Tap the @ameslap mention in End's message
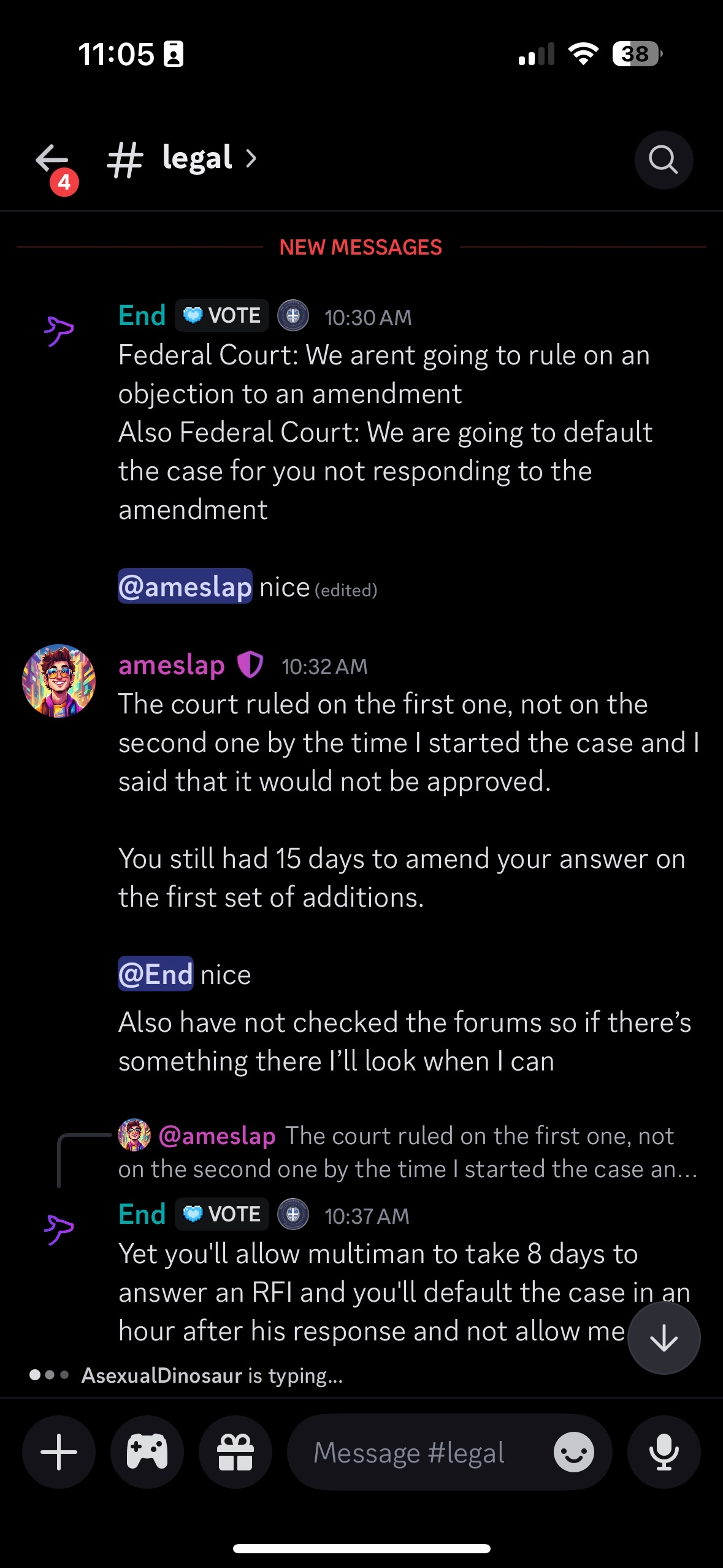Screen dimensions: 723x1568 pos(185,586)
